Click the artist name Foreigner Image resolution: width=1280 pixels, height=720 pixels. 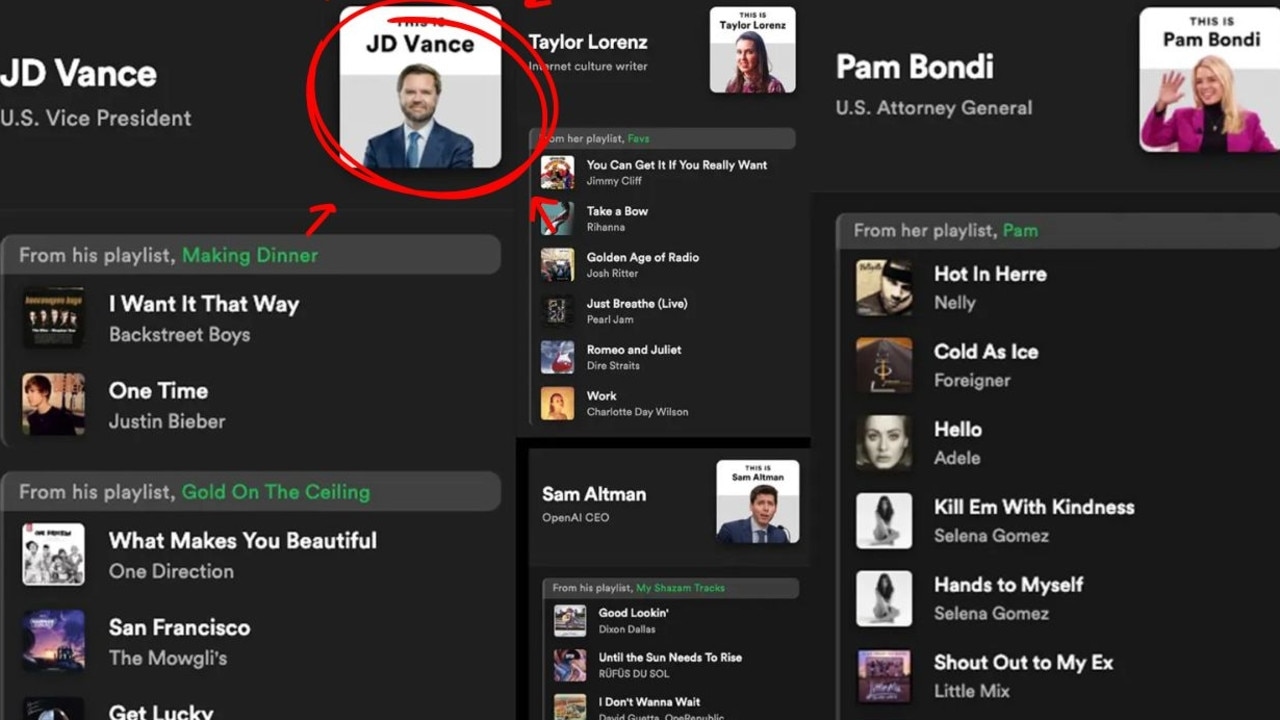(x=972, y=381)
